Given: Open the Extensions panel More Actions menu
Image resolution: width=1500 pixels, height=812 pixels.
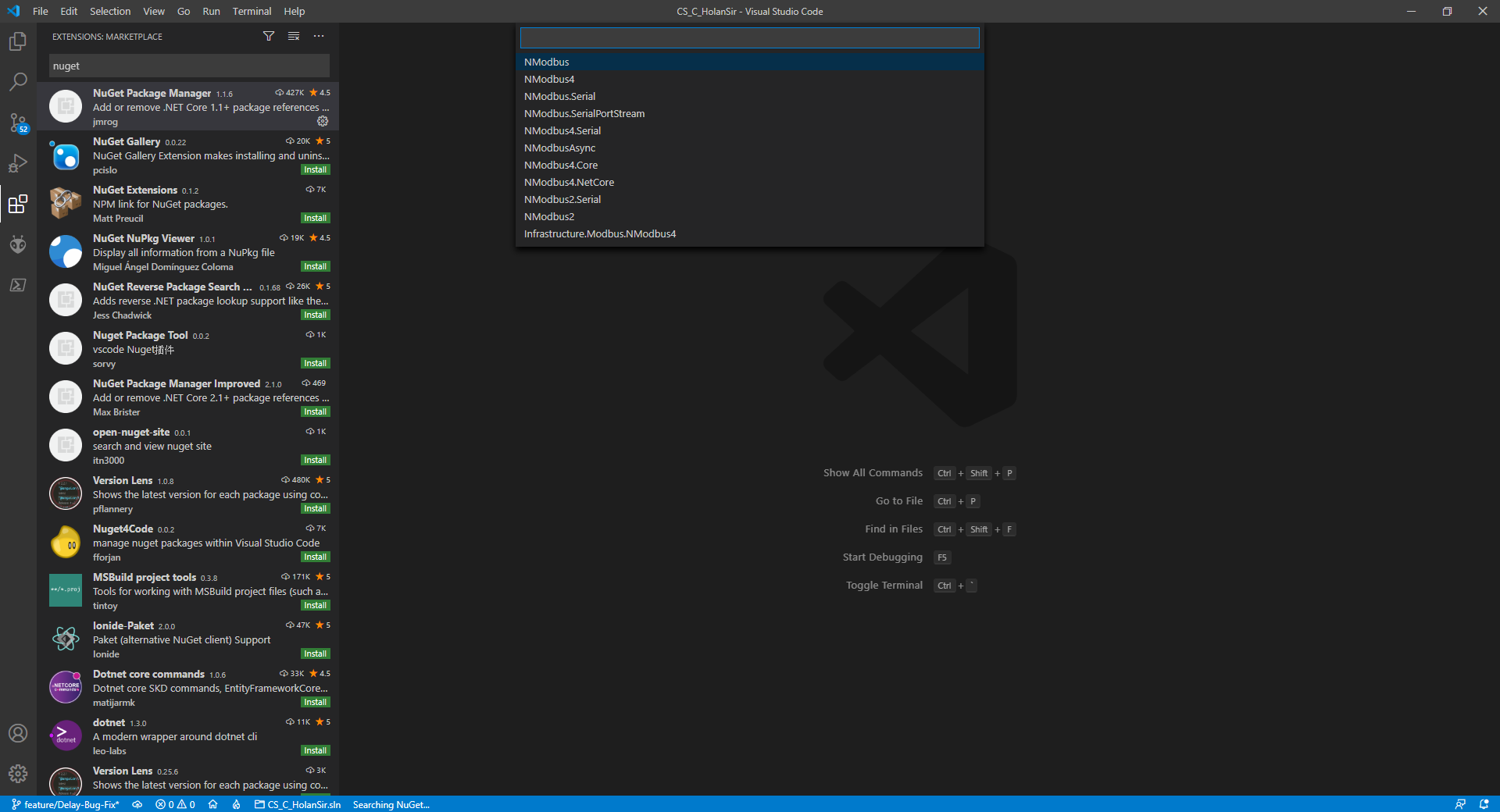Looking at the screenshot, I should (319, 36).
